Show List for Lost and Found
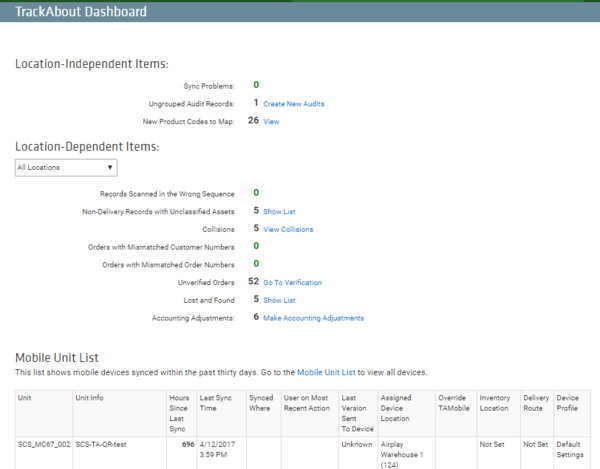This screenshot has width=600, height=469. point(279,300)
